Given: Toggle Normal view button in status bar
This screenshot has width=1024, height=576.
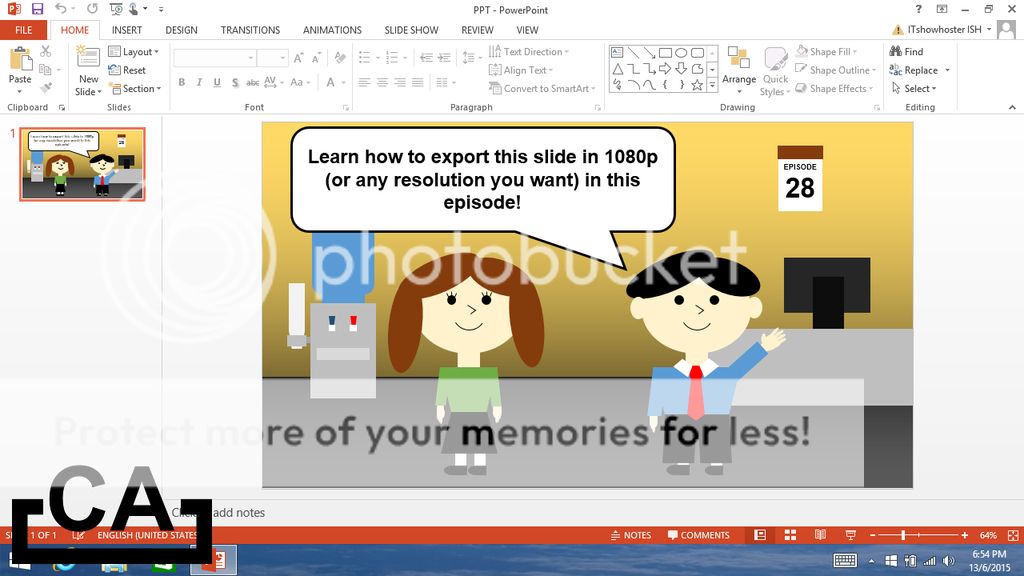Looking at the screenshot, I should (760, 535).
